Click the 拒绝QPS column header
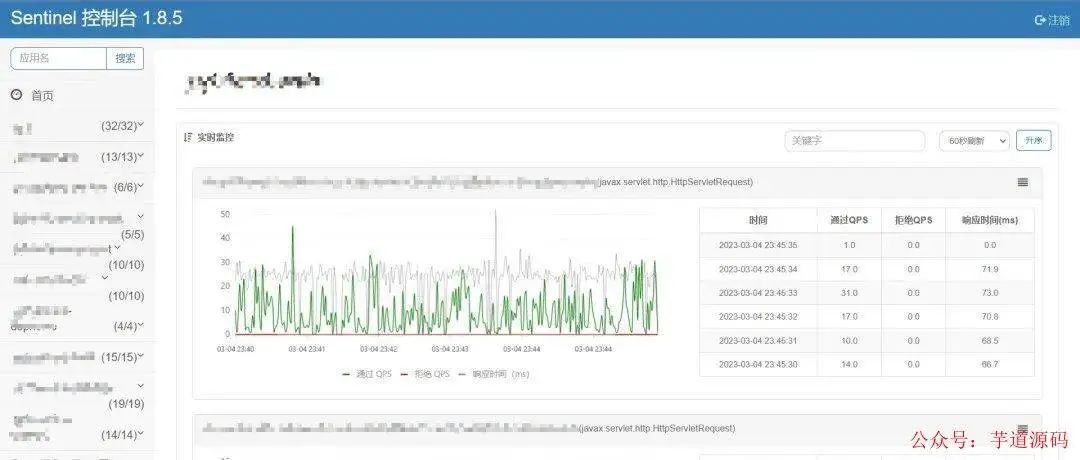1080x460 pixels. pyautogui.click(x=913, y=220)
